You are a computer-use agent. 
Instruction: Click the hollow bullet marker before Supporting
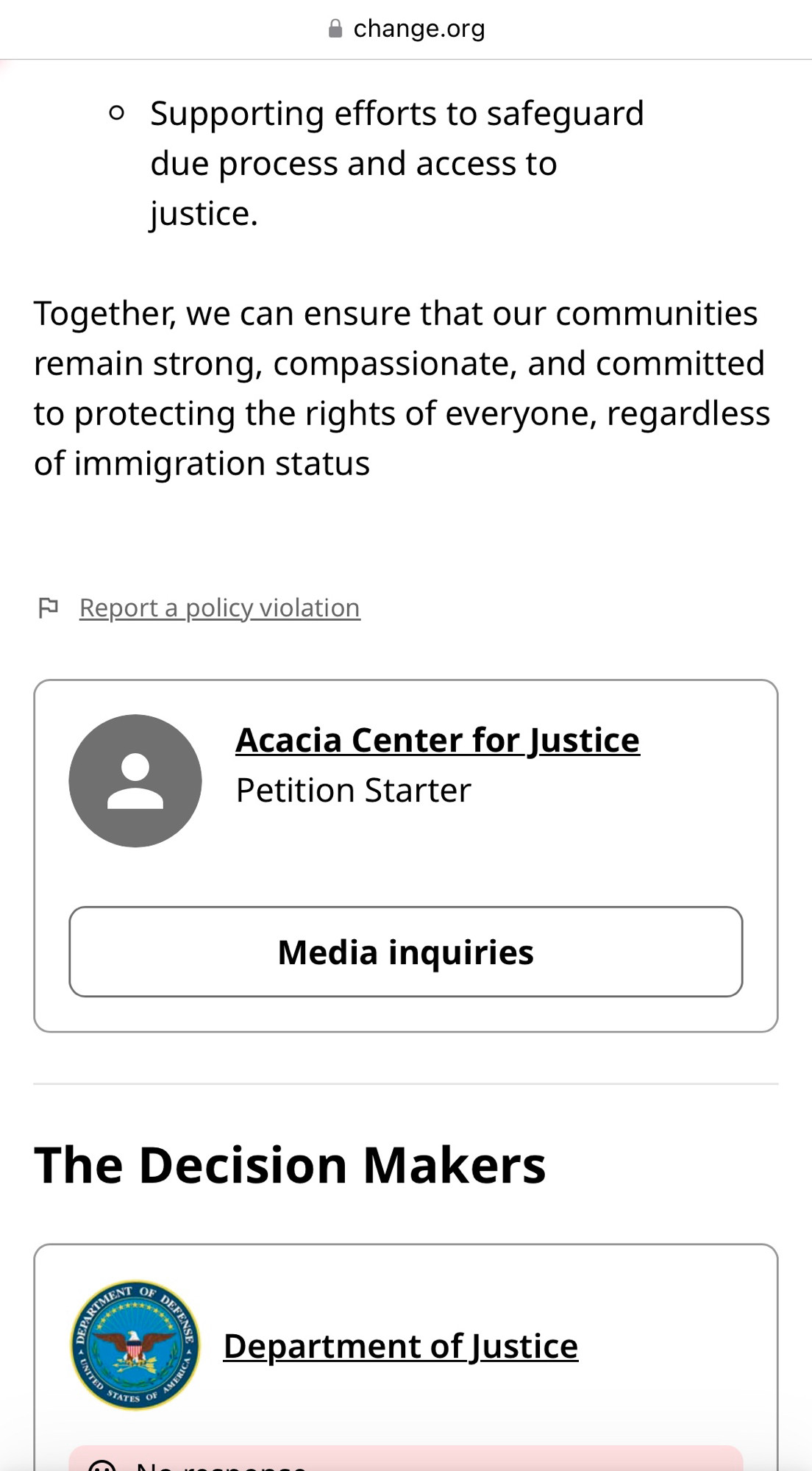pyautogui.click(x=116, y=113)
